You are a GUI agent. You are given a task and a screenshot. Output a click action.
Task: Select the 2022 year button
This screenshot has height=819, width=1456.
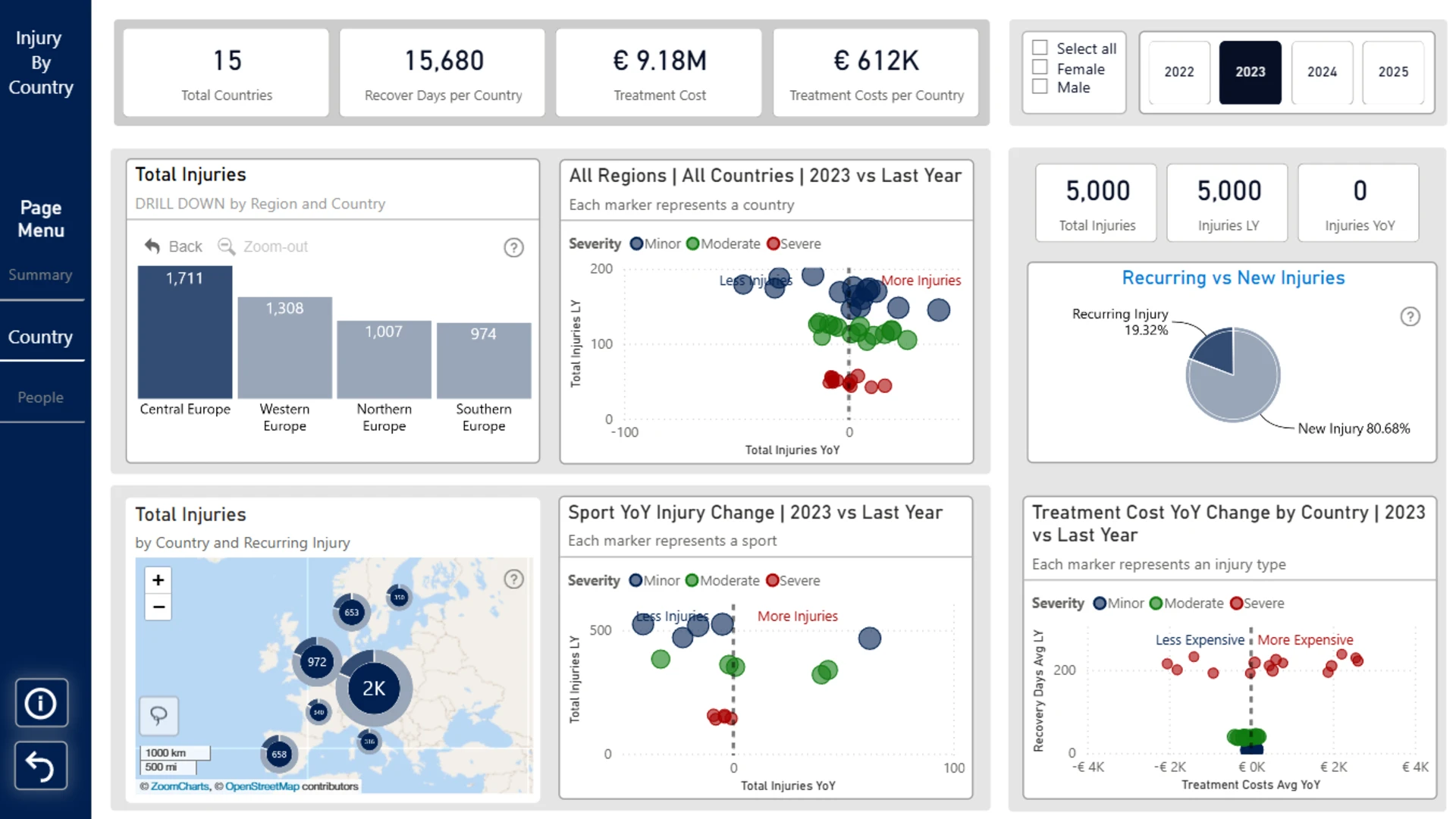1179,72
